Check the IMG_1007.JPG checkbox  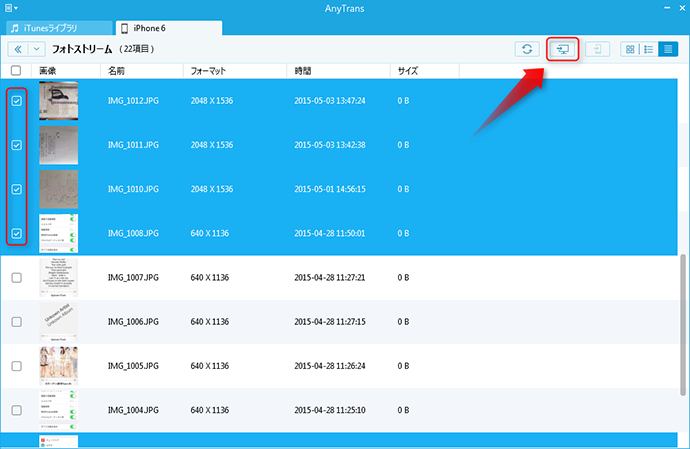coord(16,278)
